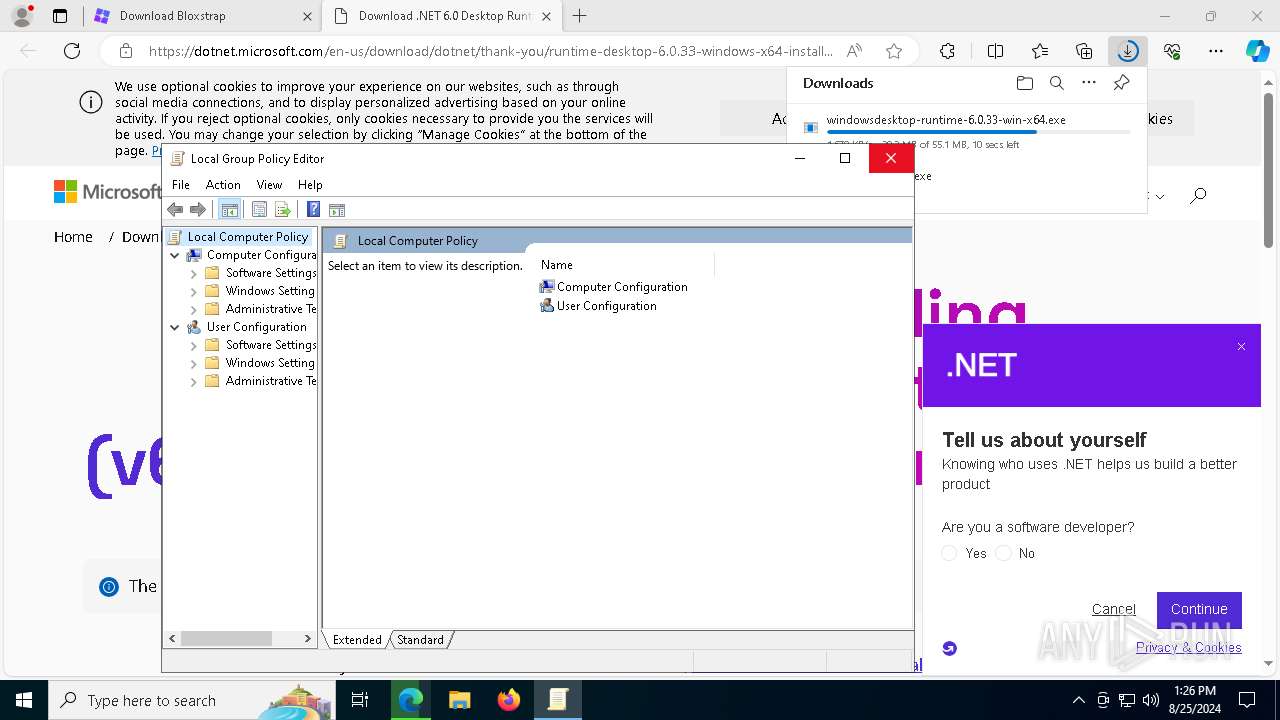Pin the Downloads panel
The width and height of the screenshot is (1280, 720).
(x=1121, y=83)
